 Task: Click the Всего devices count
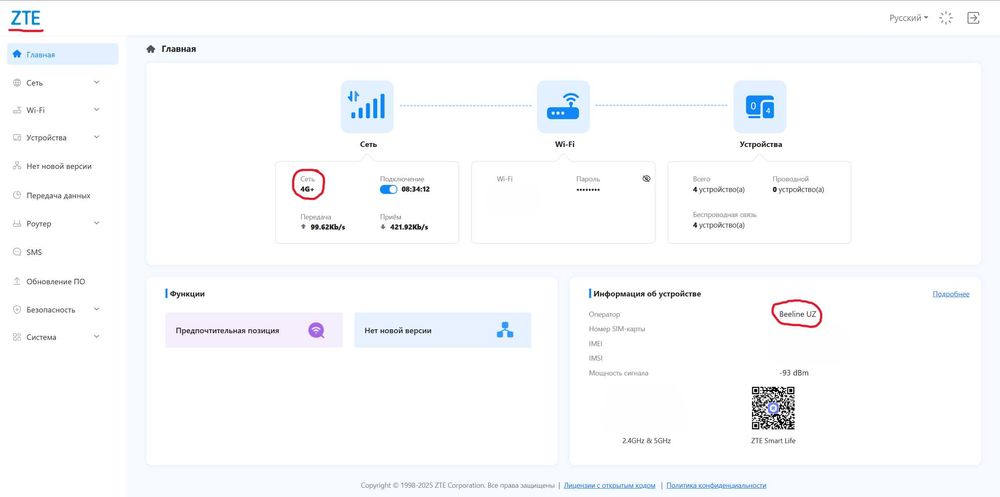pos(719,189)
